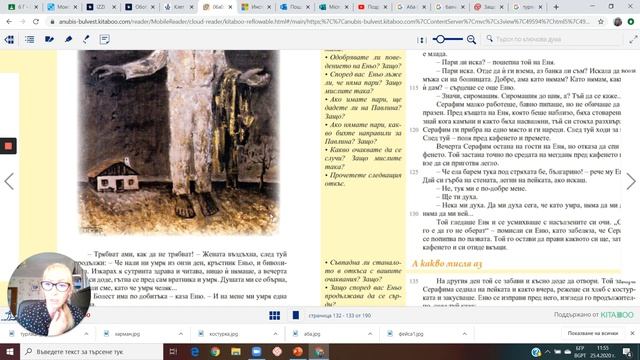Open a new browser tab
640x360 pixels.
556,7
